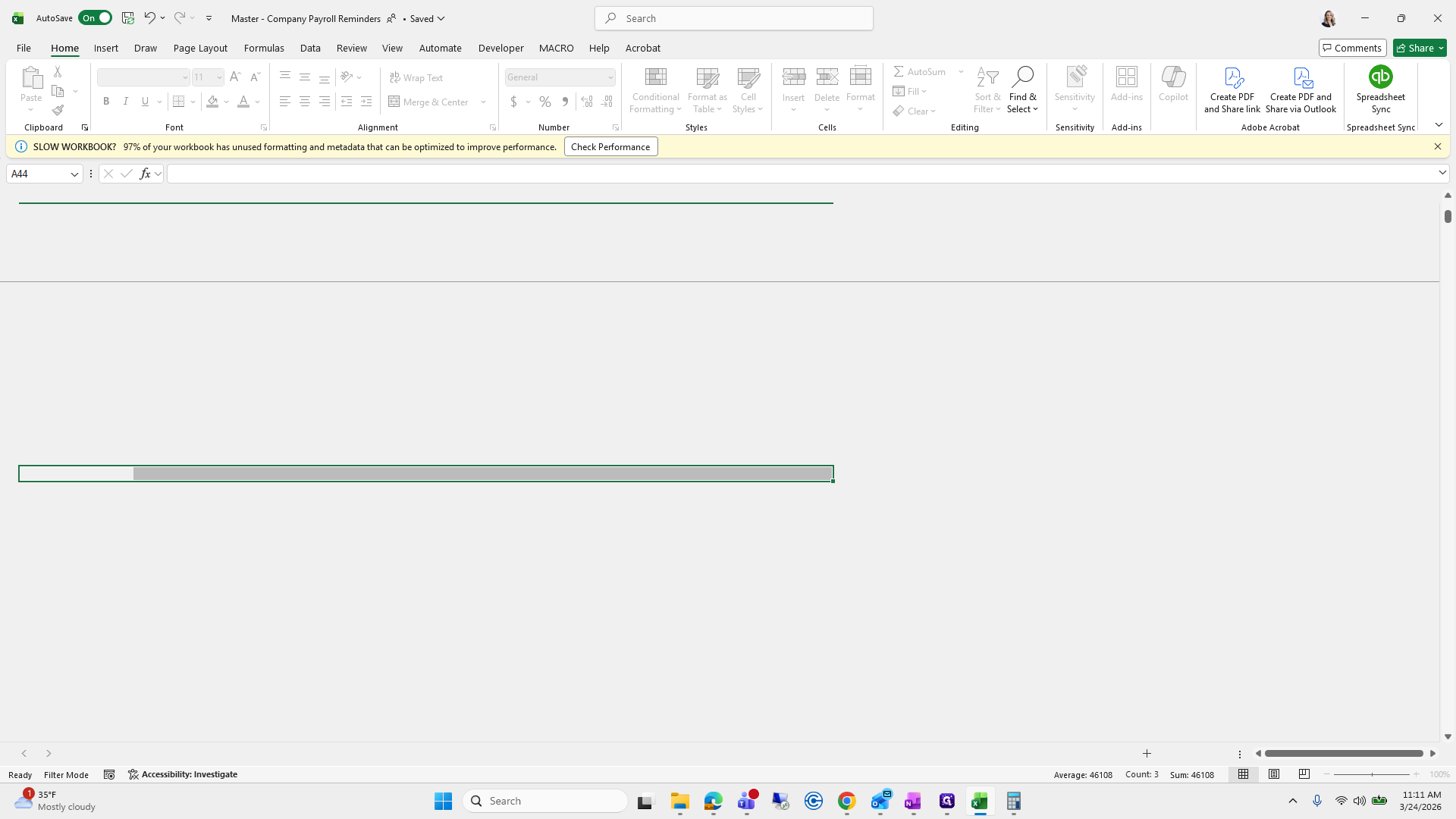Switch to Page Layout view button
The image size is (1456, 819).
pos(1274,774)
